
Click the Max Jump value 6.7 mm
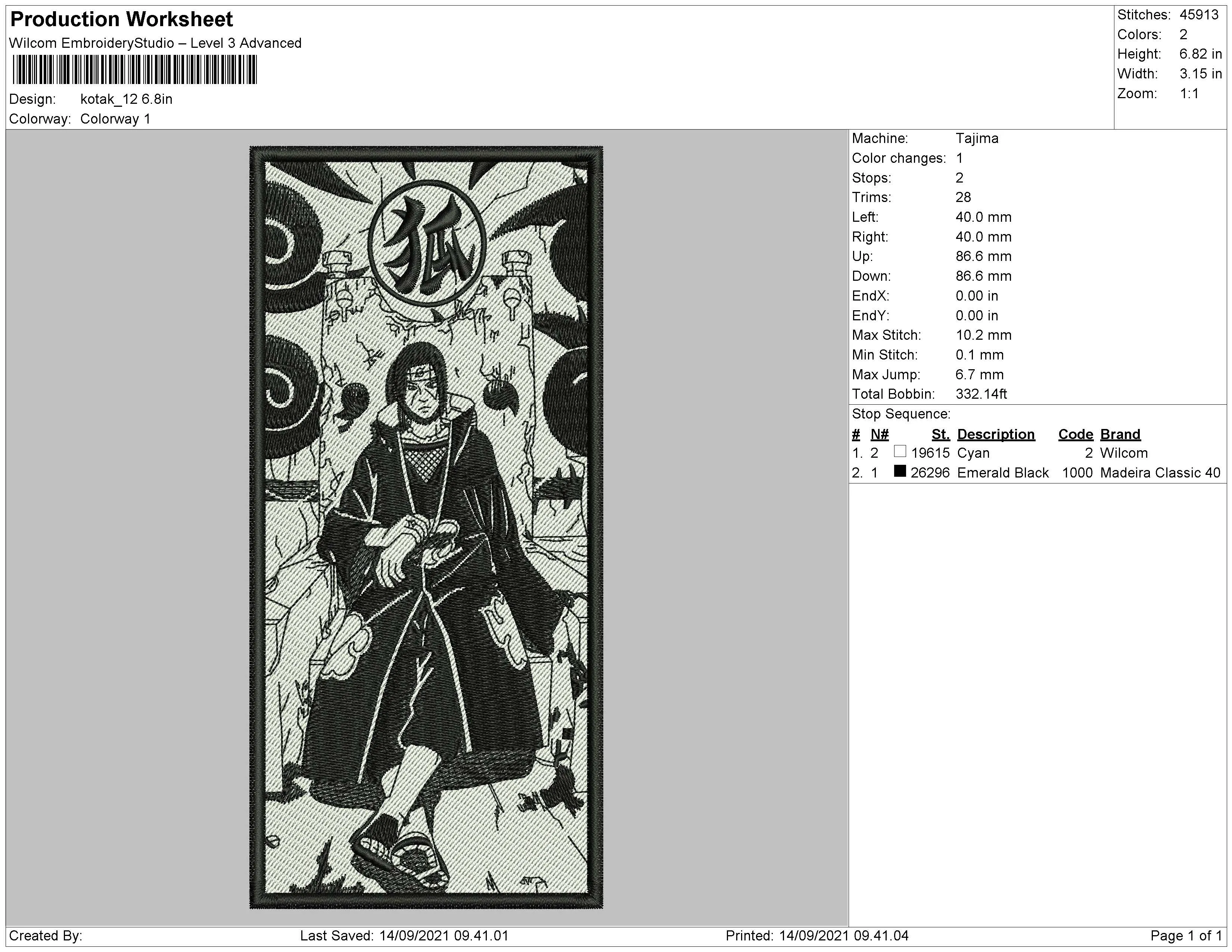pos(980,375)
